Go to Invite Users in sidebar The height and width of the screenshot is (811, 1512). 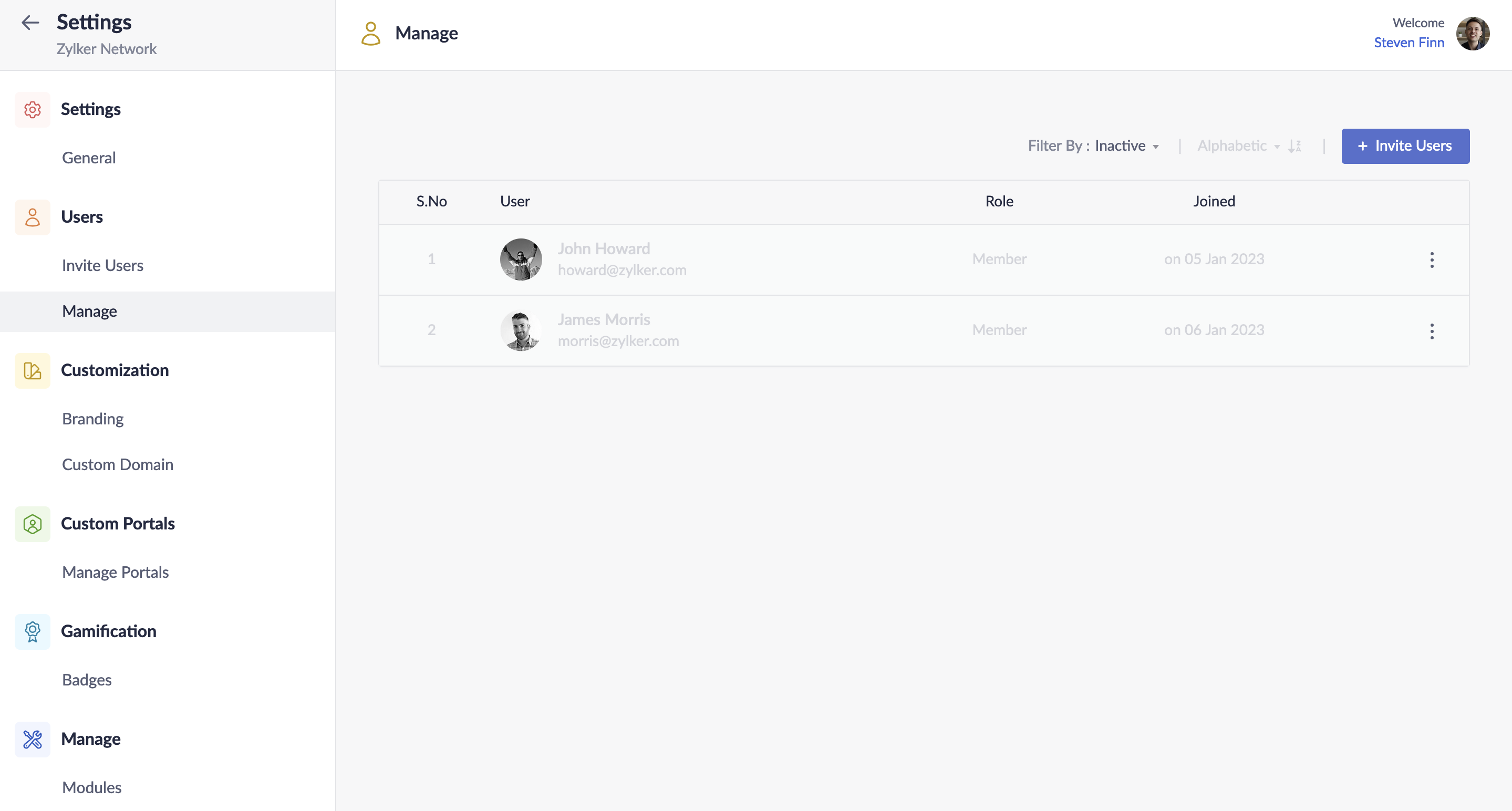pos(102,265)
